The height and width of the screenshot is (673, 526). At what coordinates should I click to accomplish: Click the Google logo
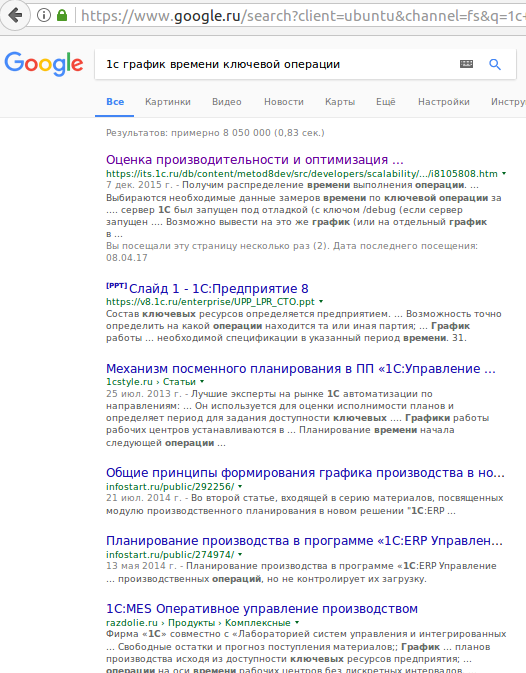(44, 64)
